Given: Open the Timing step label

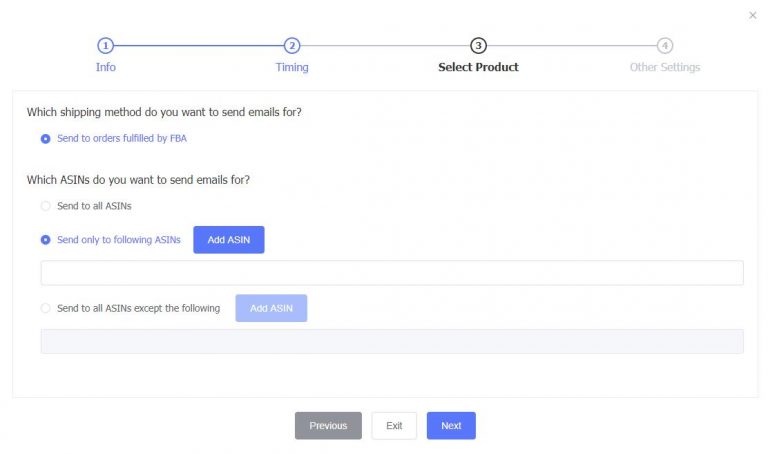Looking at the screenshot, I should [x=292, y=67].
